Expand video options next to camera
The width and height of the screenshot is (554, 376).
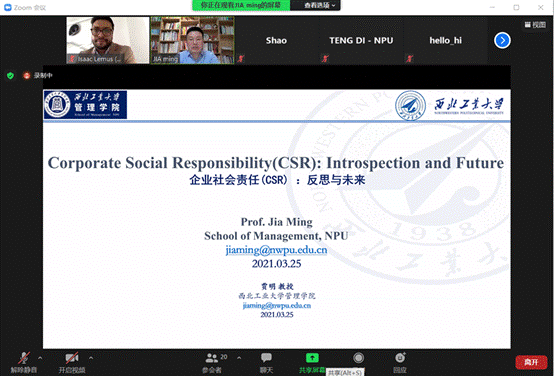tap(91, 358)
